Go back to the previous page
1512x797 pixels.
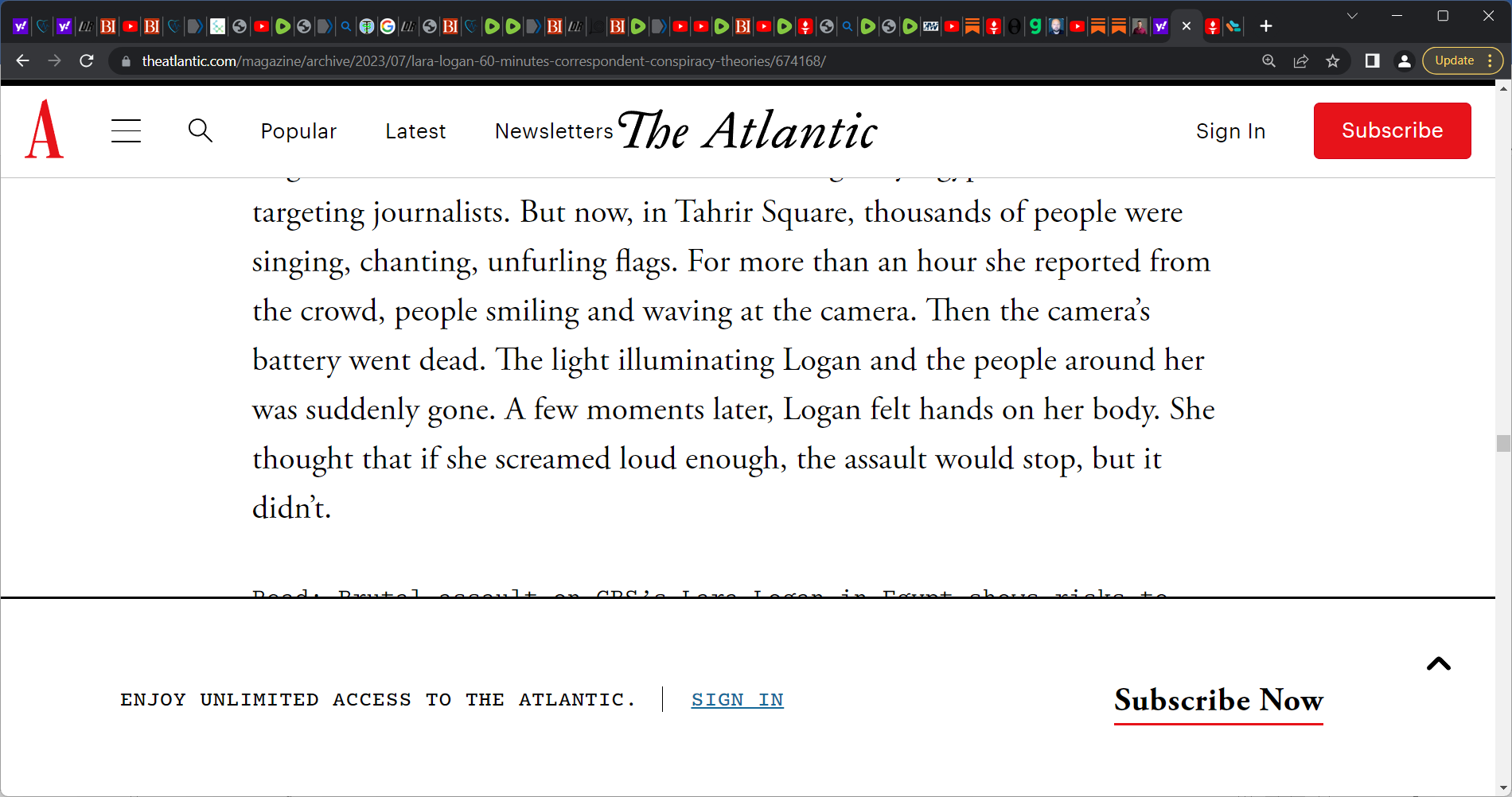coord(22,61)
